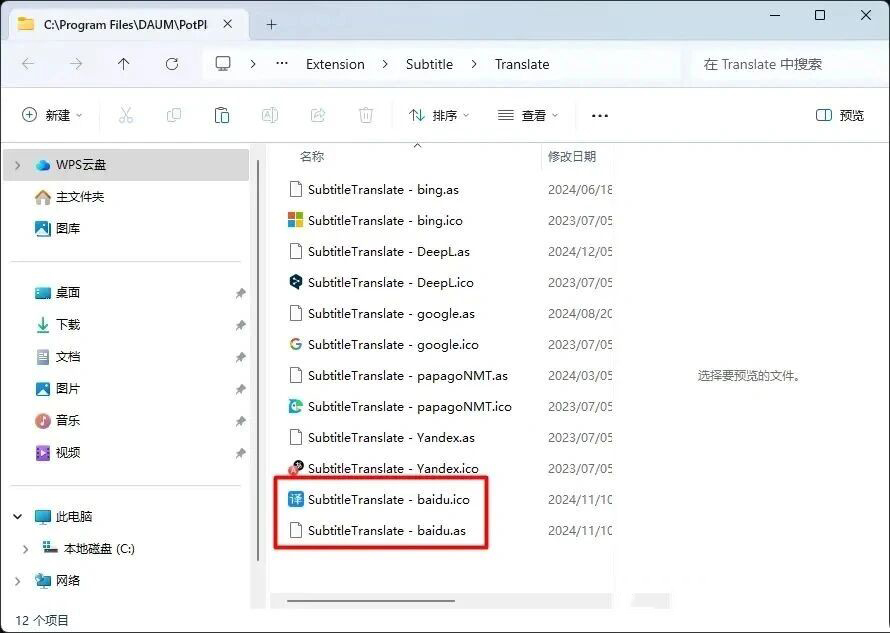Click the Copy icon in toolbar
The height and width of the screenshot is (633, 890).
coord(174,115)
